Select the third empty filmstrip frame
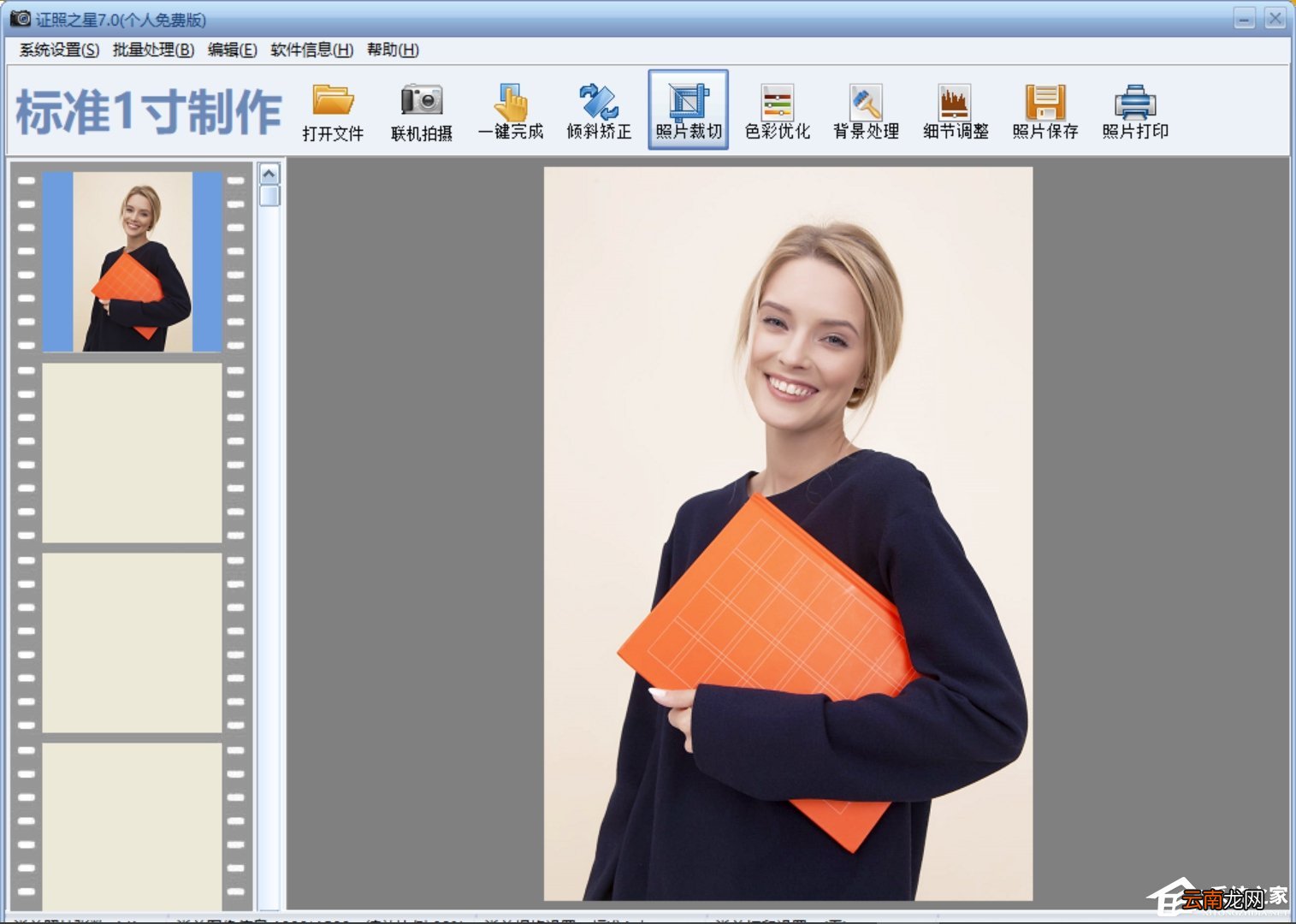This screenshot has height=924, width=1296. 133,826
